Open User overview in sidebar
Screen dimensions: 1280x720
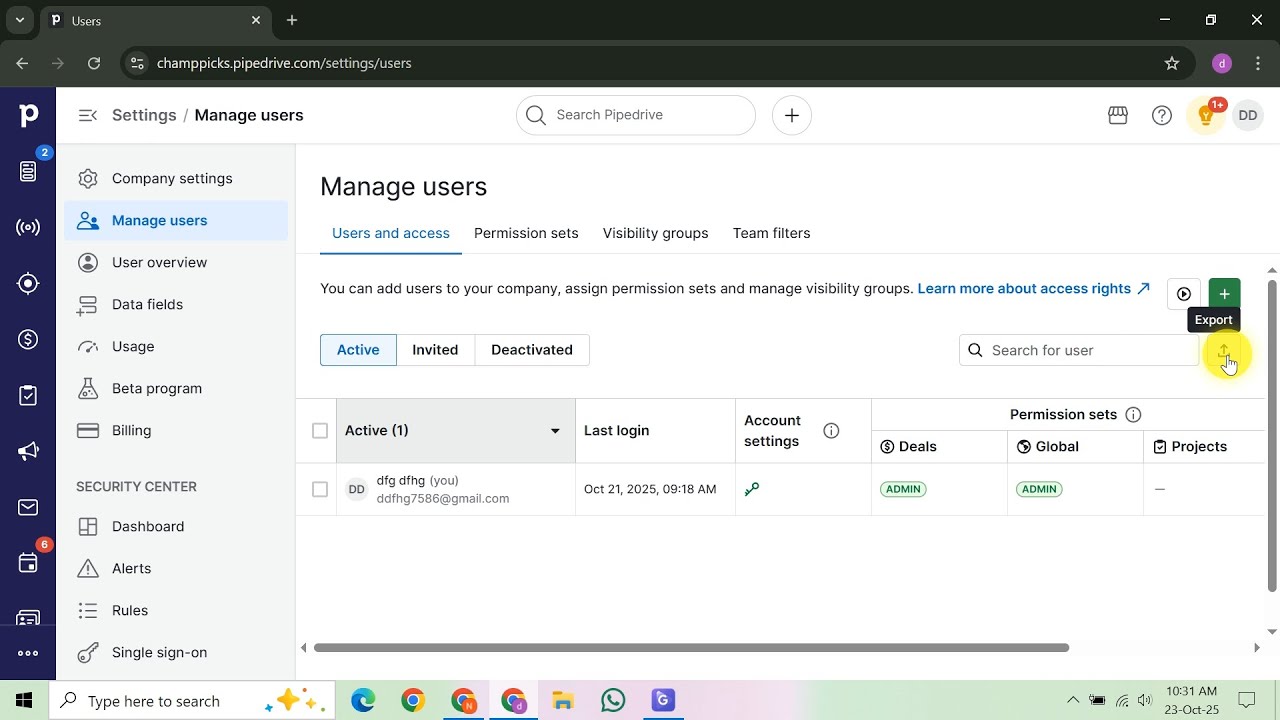point(176,262)
